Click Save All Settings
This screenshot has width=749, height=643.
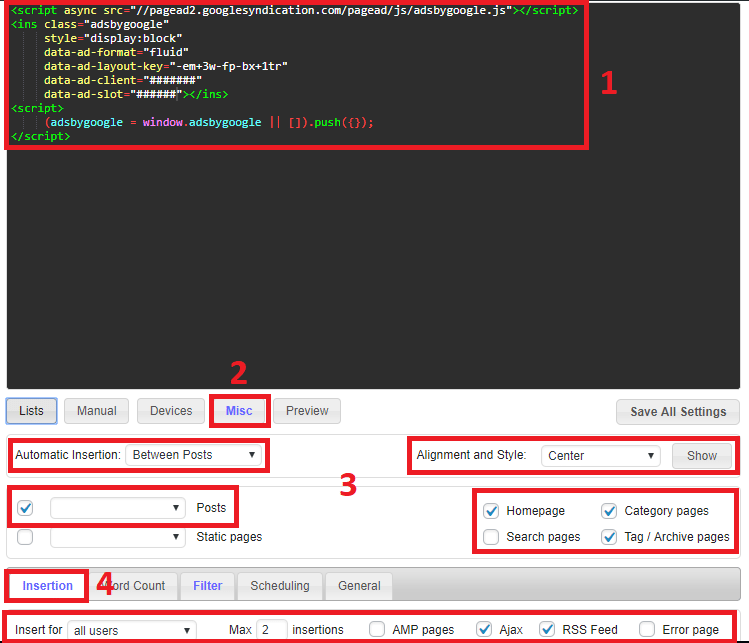point(678,412)
